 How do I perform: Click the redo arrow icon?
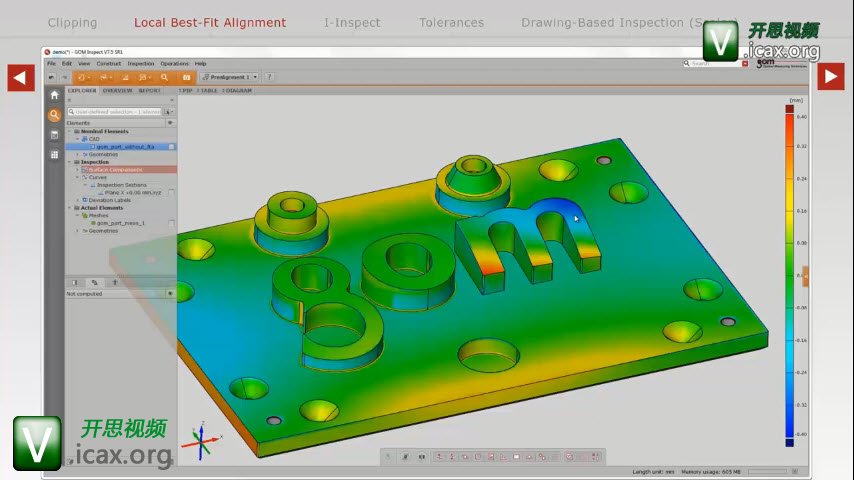(64, 77)
